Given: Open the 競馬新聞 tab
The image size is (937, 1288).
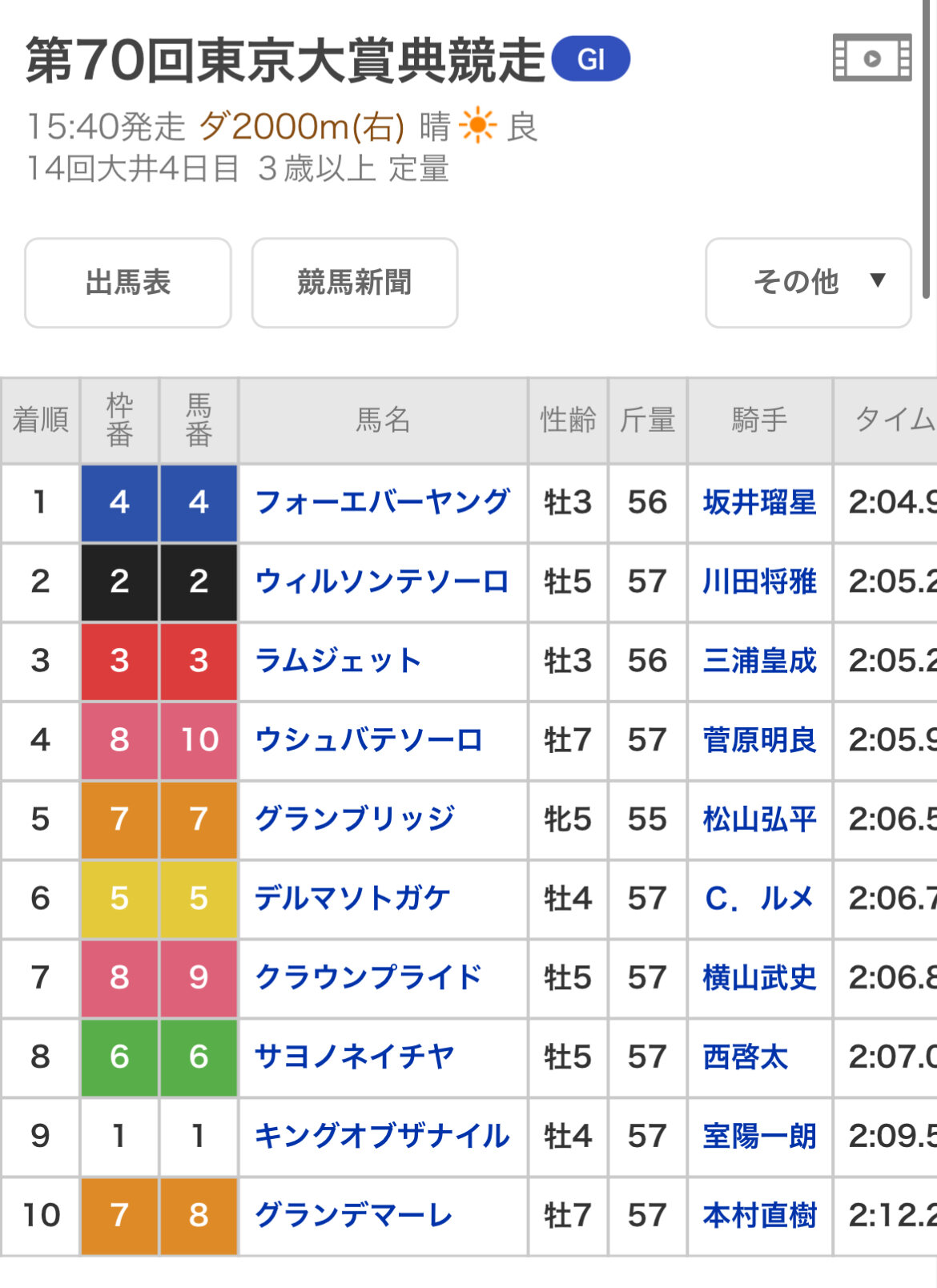Looking at the screenshot, I should (354, 282).
